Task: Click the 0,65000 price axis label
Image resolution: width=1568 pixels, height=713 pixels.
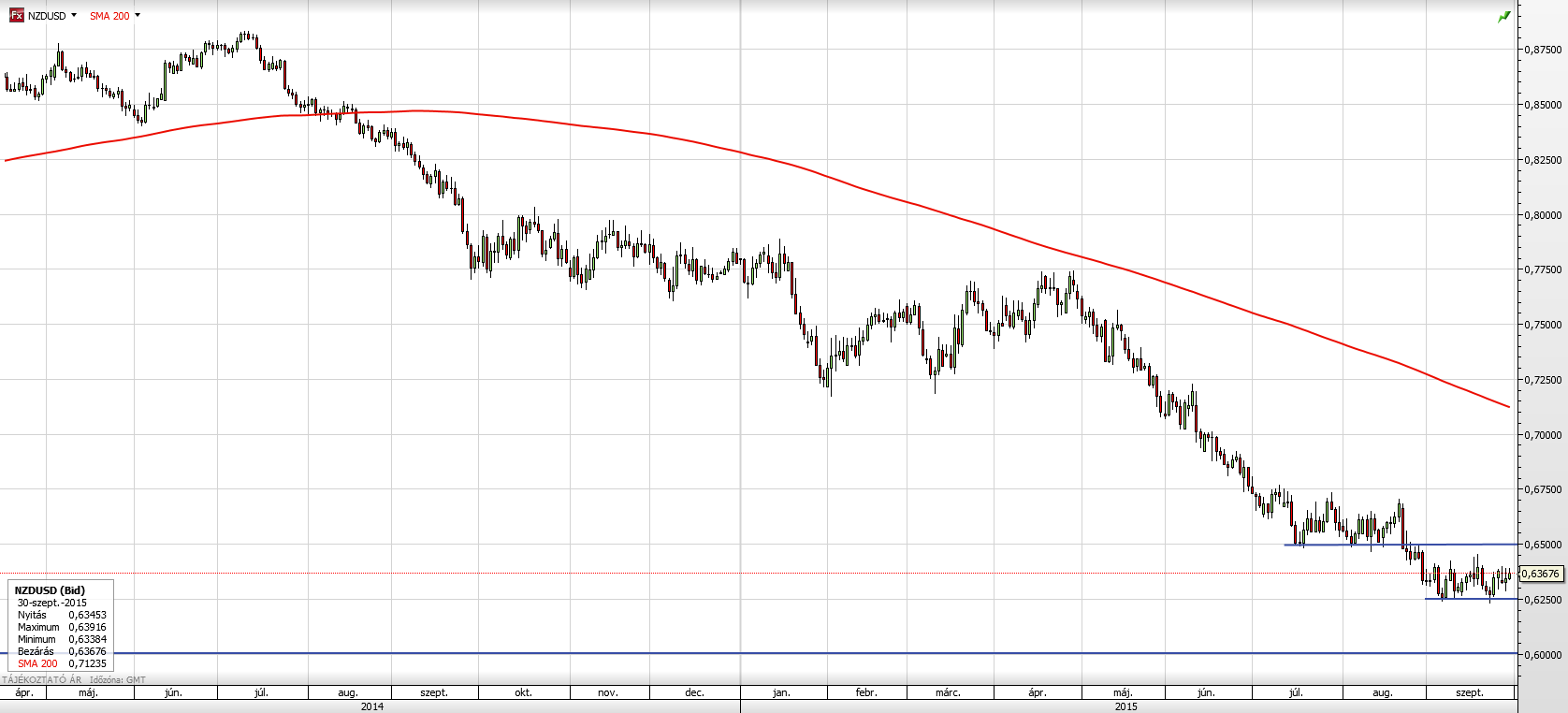Action: point(1544,545)
